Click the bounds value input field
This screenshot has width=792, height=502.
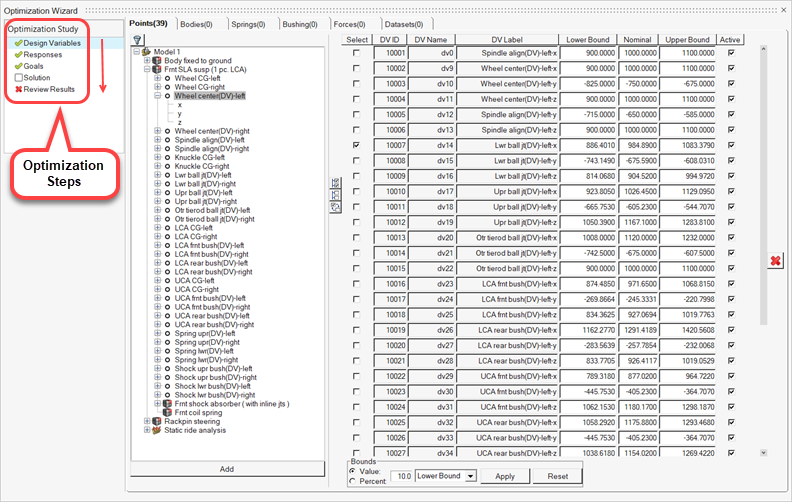coord(399,477)
